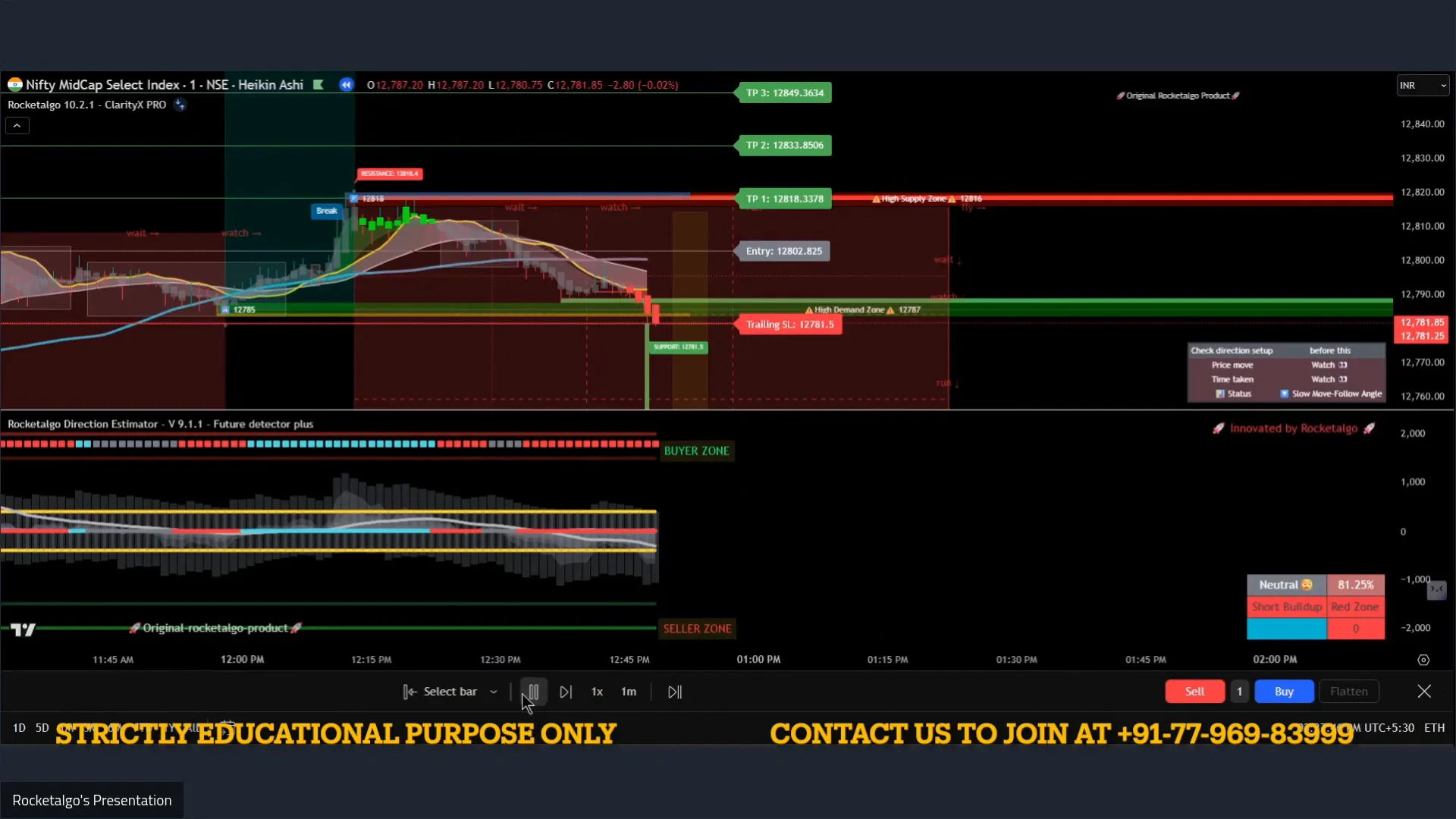Click the 81.25% cell in the status table

point(1355,585)
